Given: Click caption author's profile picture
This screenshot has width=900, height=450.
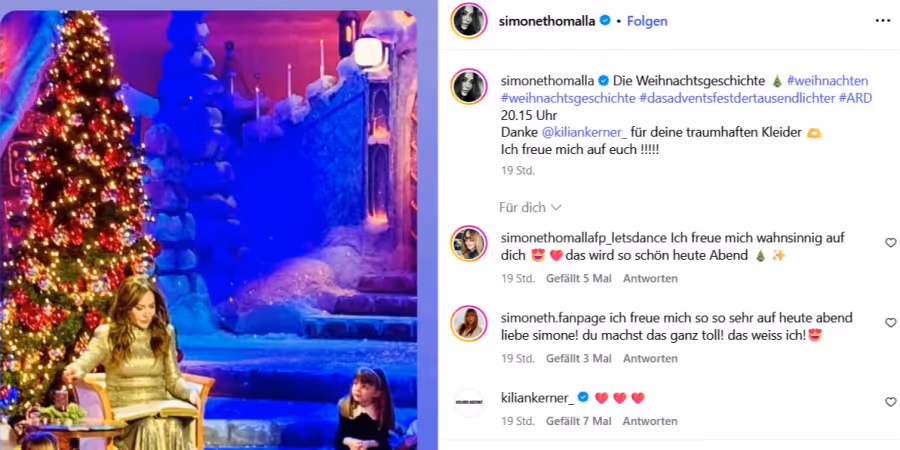Looking at the screenshot, I should (469, 86).
